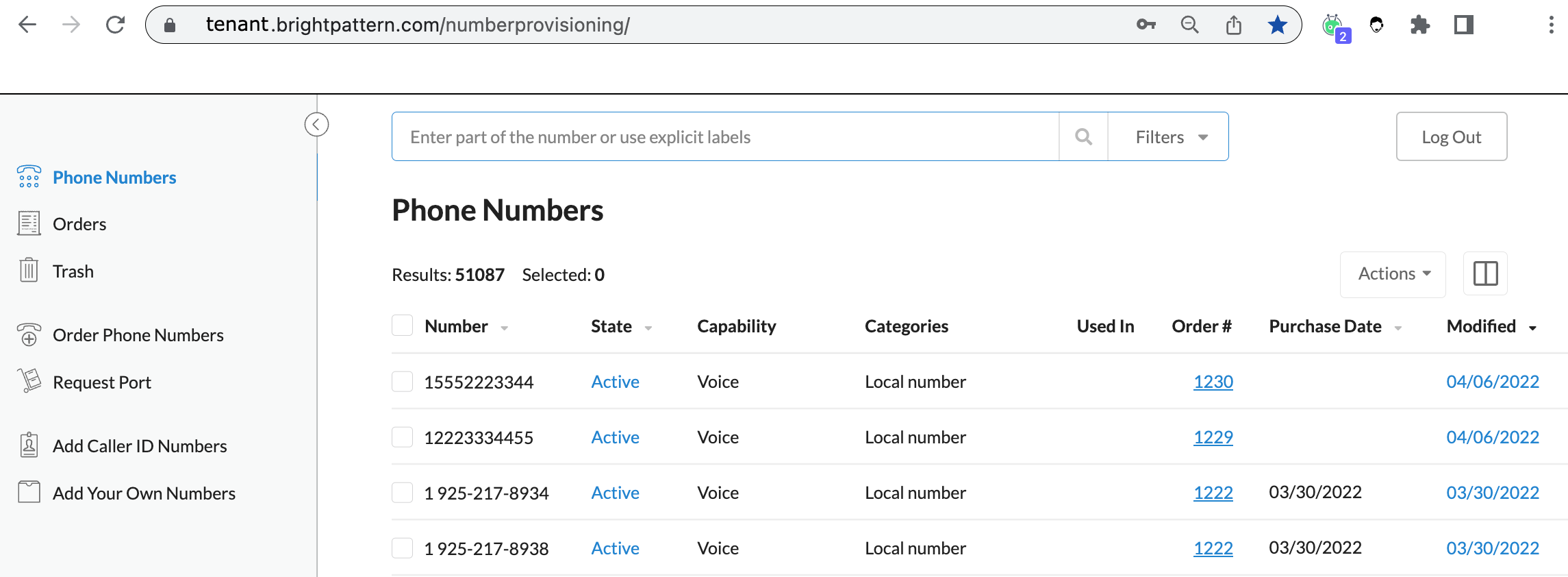Open Trash in the sidebar
The height and width of the screenshot is (577, 1568).
pyautogui.click(x=73, y=271)
